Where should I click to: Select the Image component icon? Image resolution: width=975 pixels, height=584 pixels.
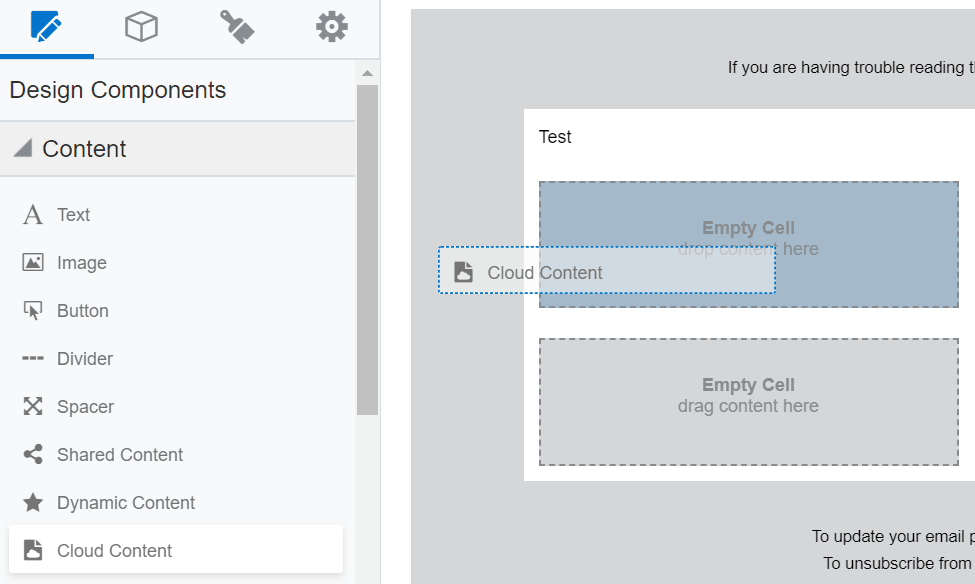tap(33, 262)
